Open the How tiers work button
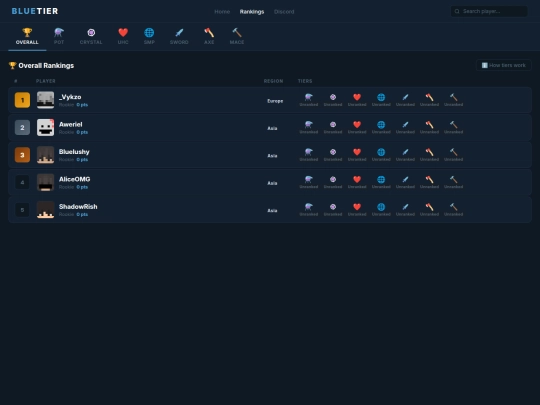Viewport: 540px width, 405px height. pos(503,65)
